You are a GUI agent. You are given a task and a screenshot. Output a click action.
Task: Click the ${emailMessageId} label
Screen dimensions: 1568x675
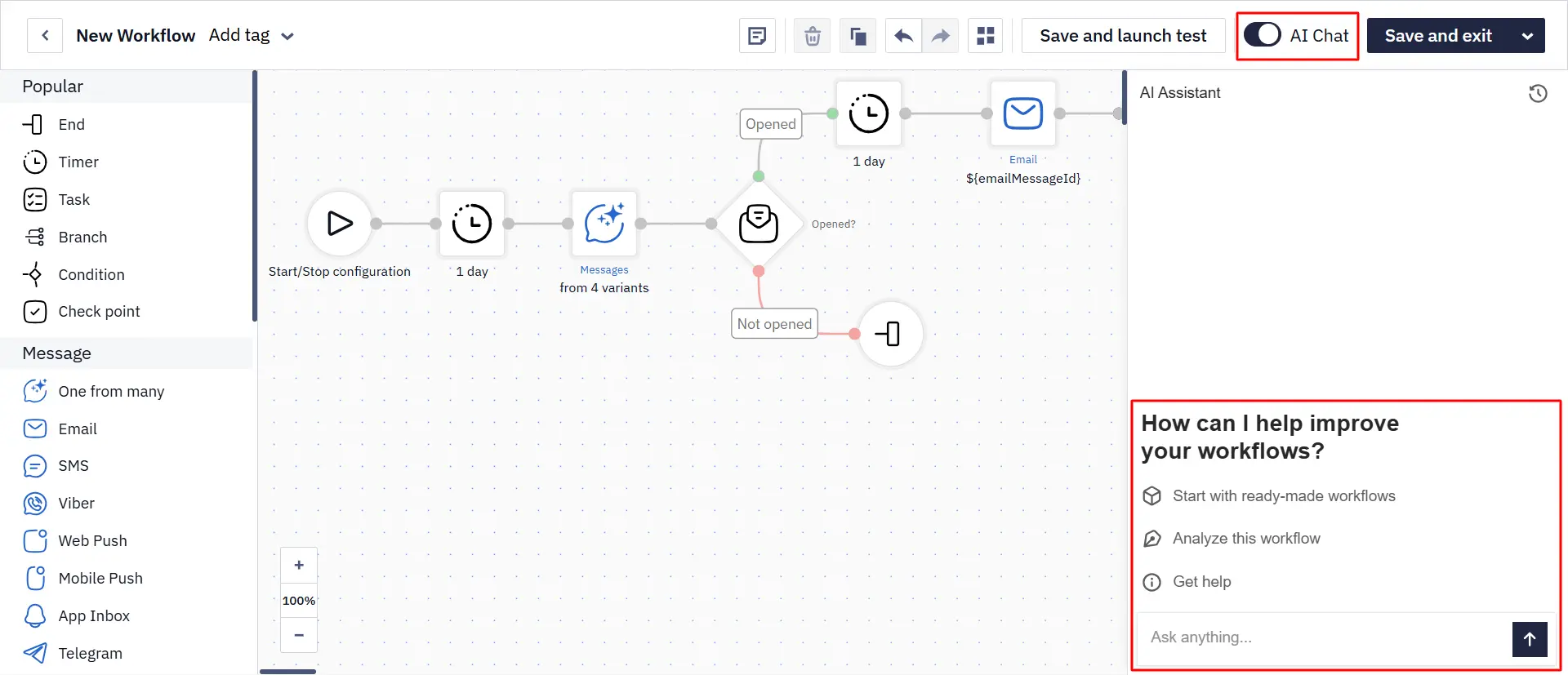click(1023, 179)
